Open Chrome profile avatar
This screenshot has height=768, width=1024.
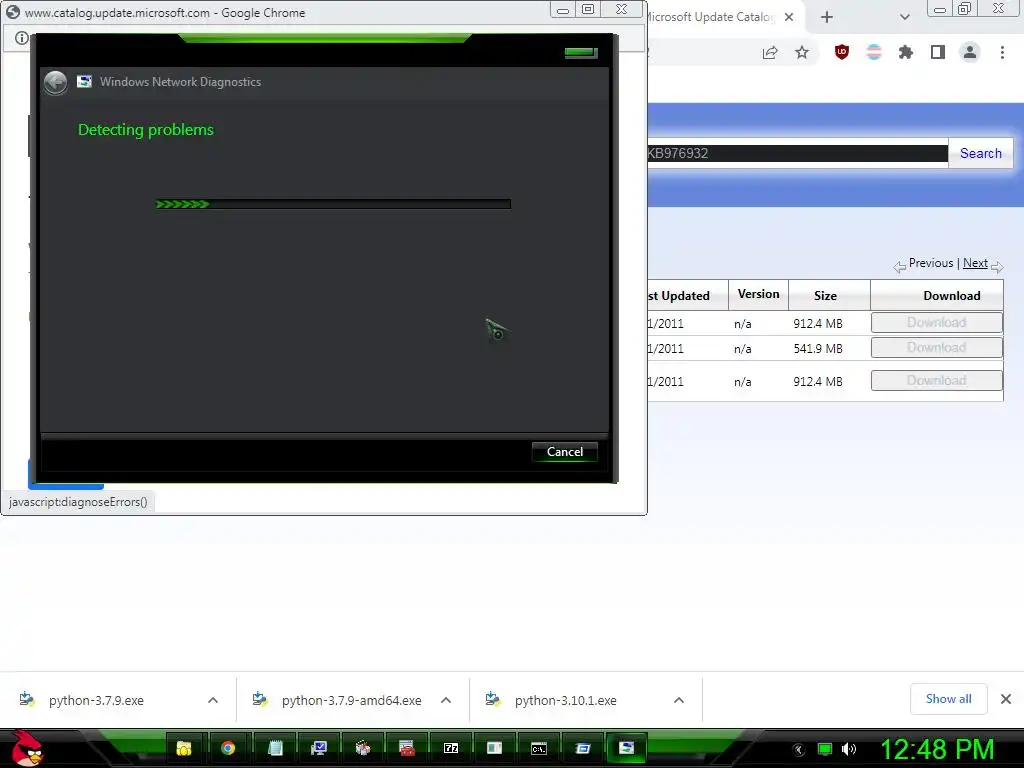pyautogui.click(x=970, y=52)
